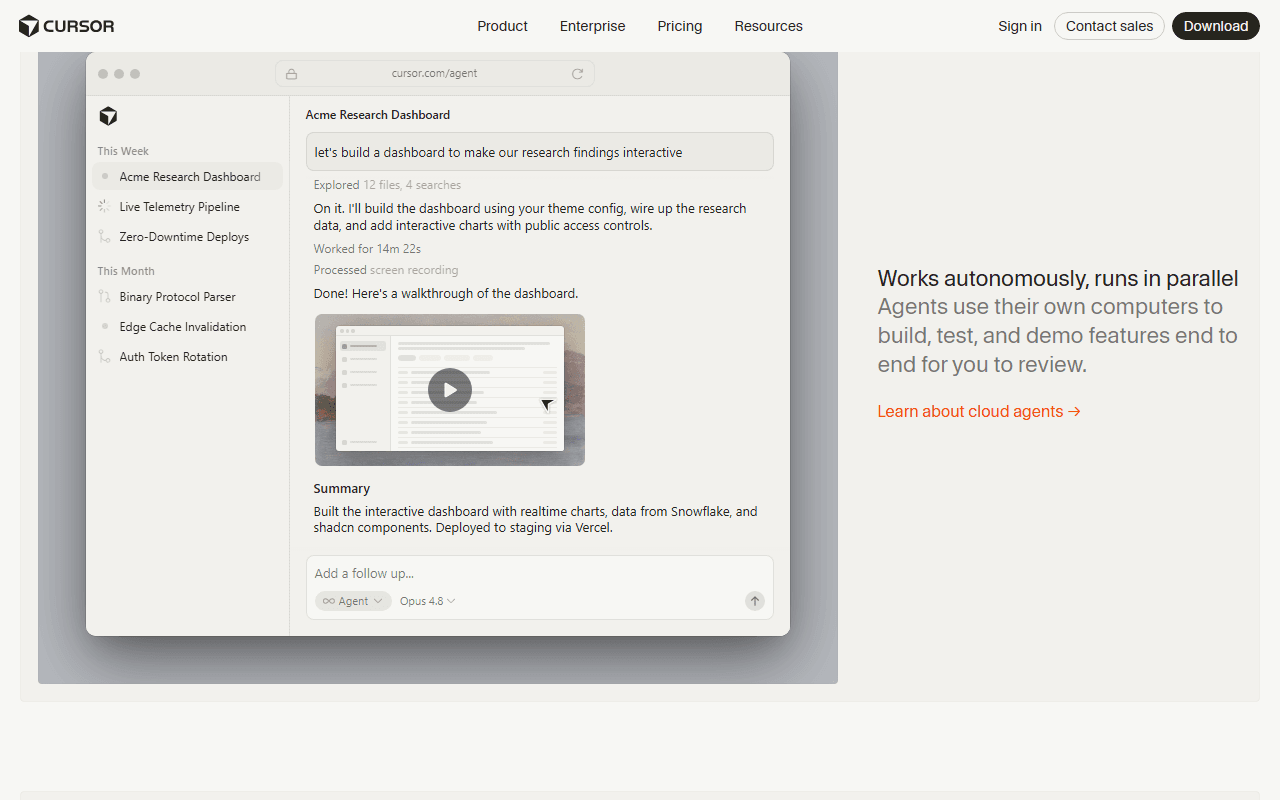Image resolution: width=1280 pixels, height=800 pixels.
Task: Click the Acme Research Dashboard chat title
Action: point(378,115)
